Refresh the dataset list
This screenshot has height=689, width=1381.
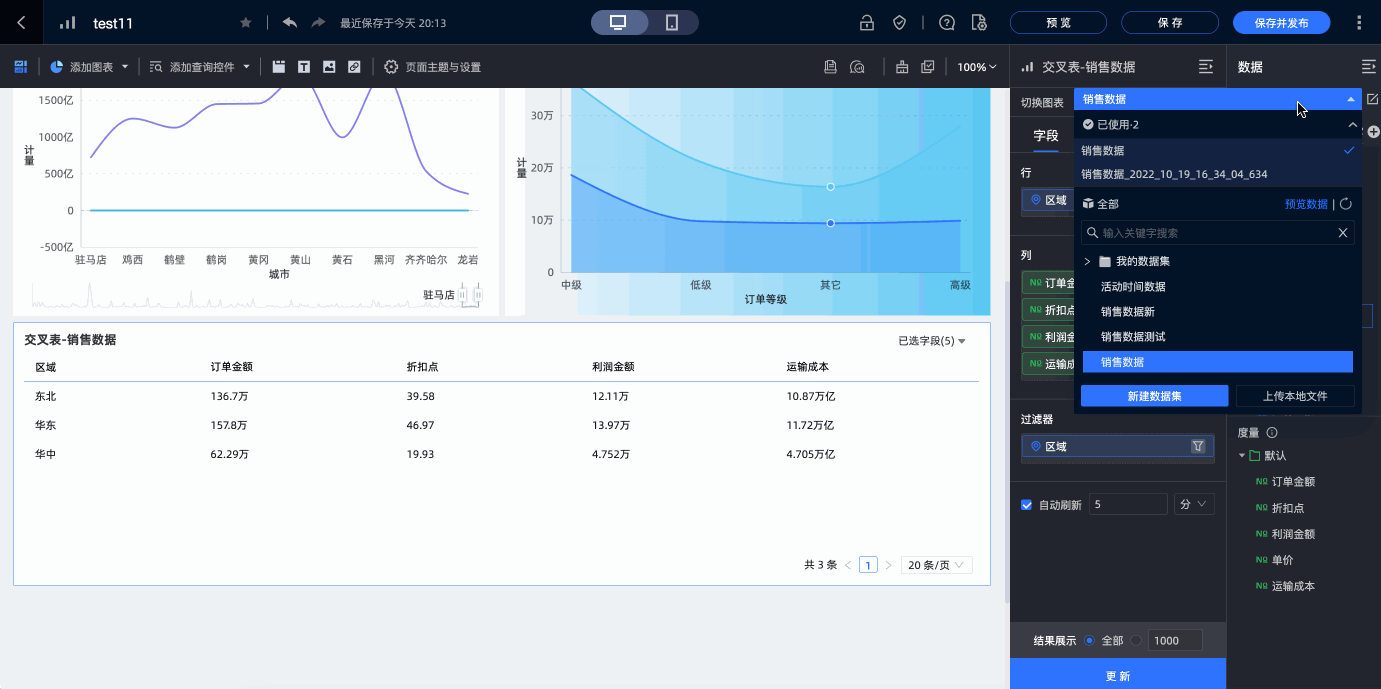point(1346,204)
